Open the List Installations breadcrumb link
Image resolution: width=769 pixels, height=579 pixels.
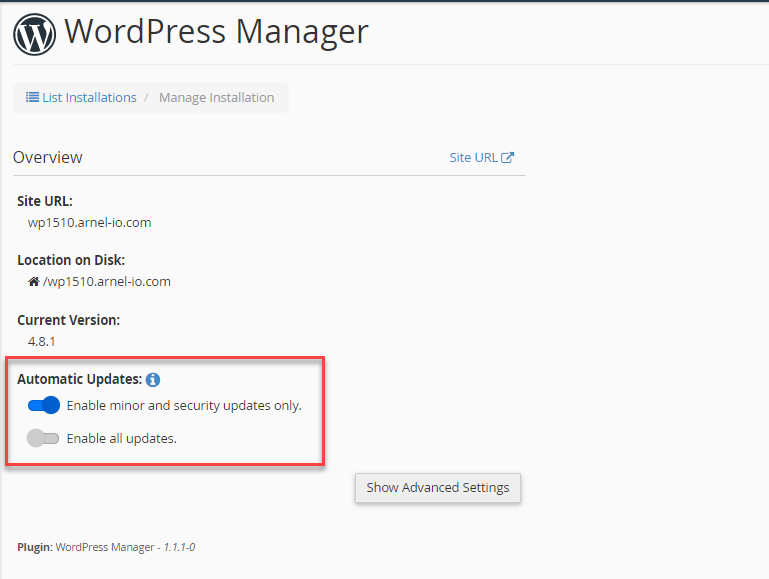click(81, 98)
